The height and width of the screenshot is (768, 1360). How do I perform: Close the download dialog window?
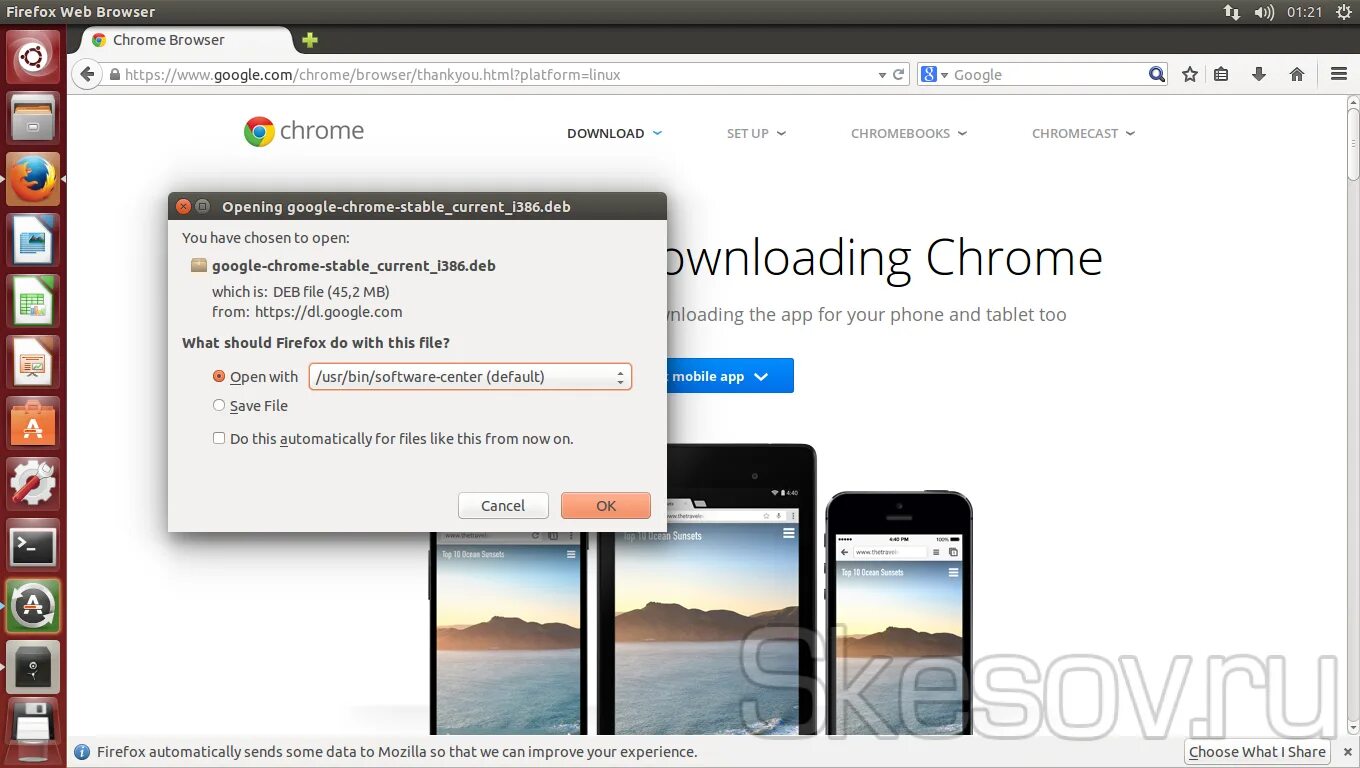click(183, 206)
